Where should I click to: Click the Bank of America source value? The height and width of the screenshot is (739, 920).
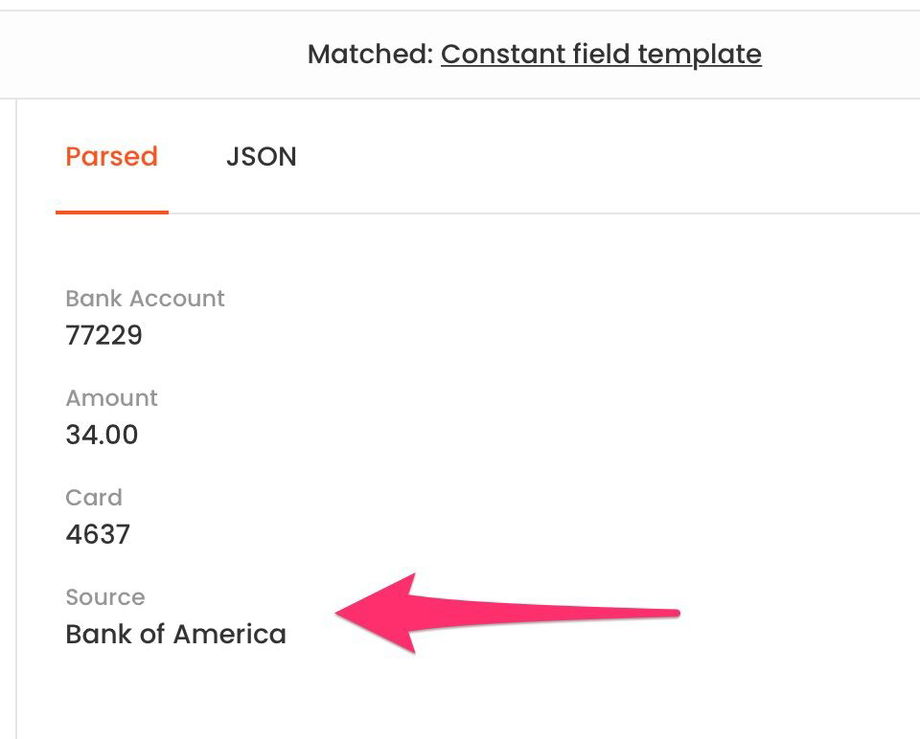(176, 634)
